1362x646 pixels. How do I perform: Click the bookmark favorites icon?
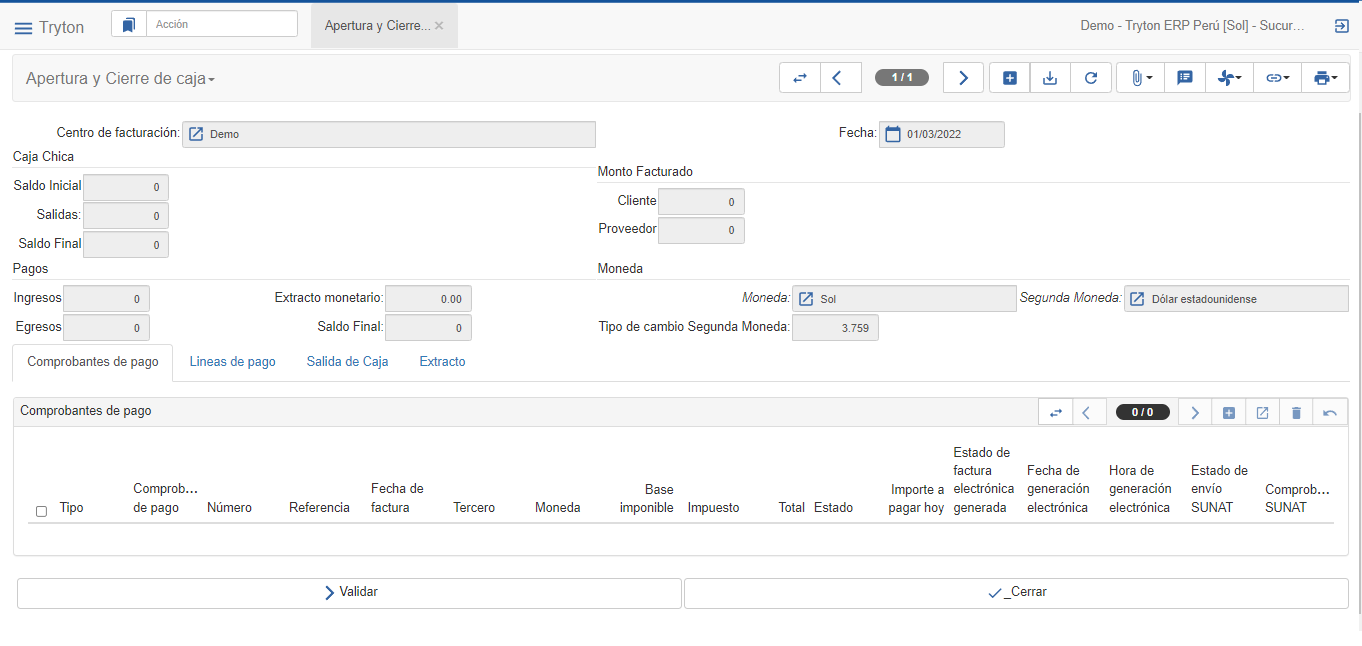click(129, 25)
